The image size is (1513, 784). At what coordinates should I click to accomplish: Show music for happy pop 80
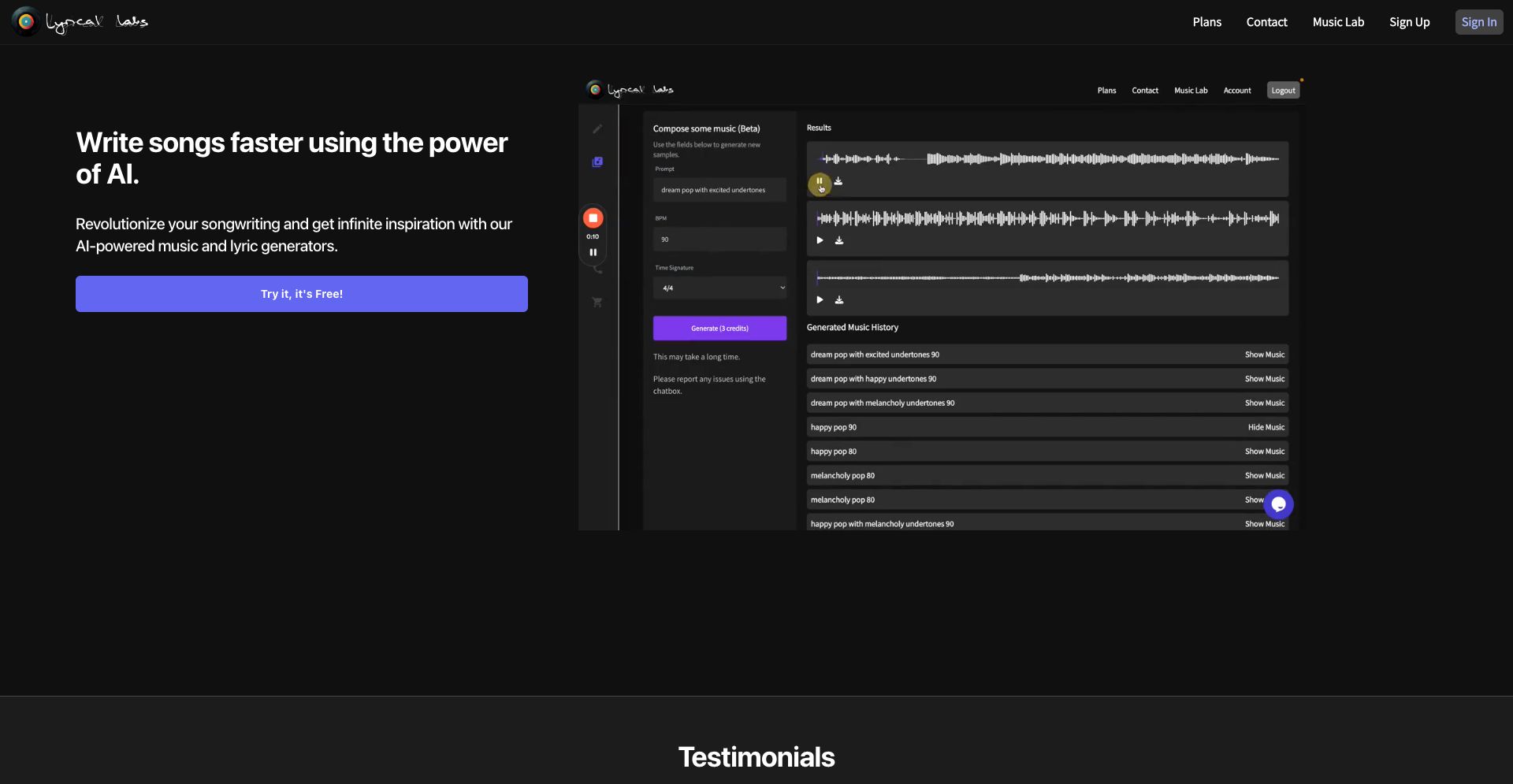[x=1264, y=451]
